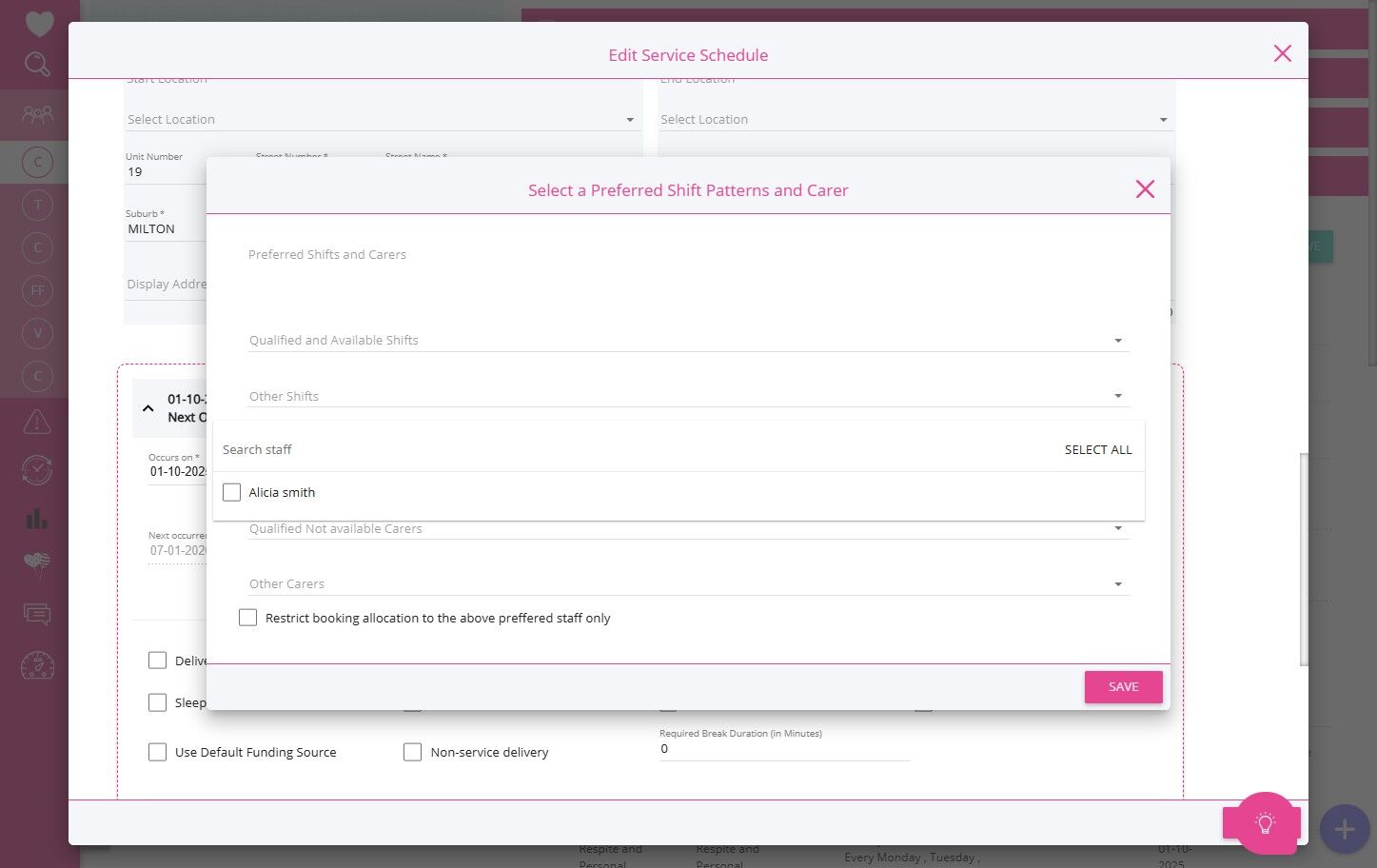Tick the Alicia smith checkbox
Image resolution: width=1377 pixels, height=868 pixels.
click(x=231, y=492)
